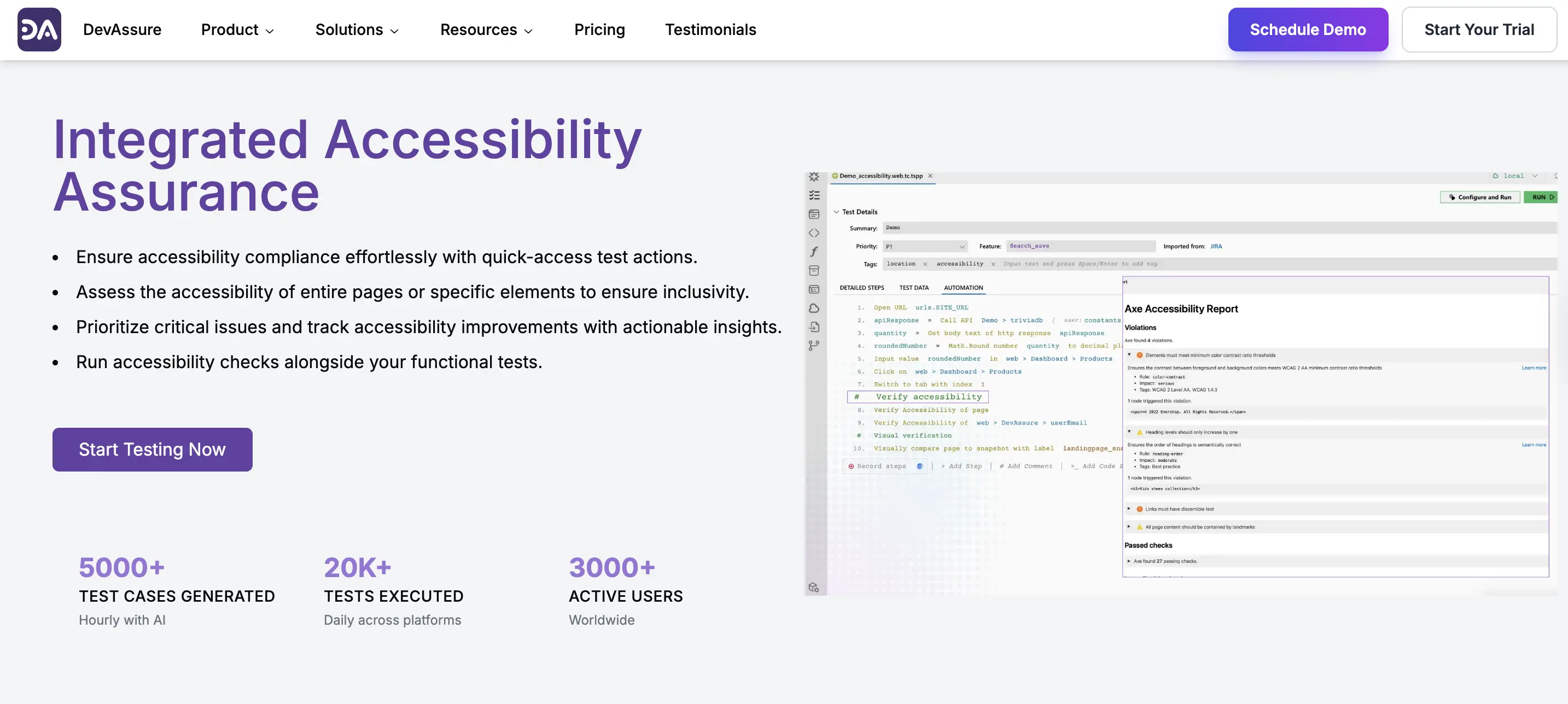Image resolution: width=1568 pixels, height=704 pixels.
Task: Click the import/export sidebar icon
Action: tap(814, 327)
